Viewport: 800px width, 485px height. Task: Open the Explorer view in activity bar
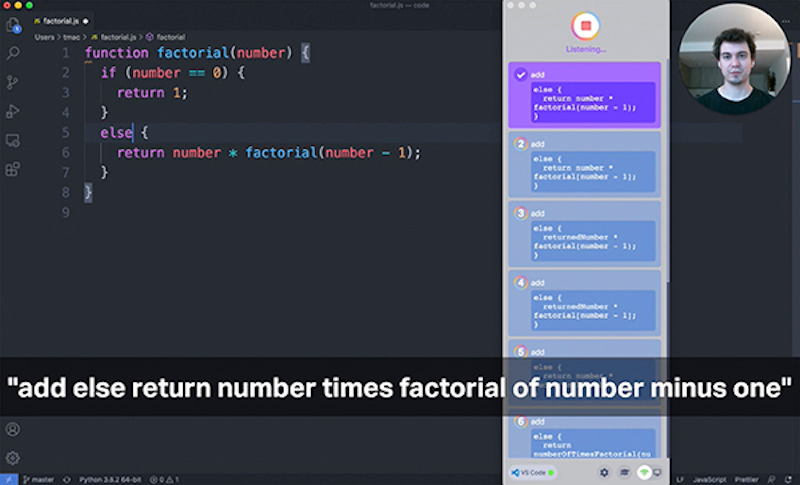(x=13, y=25)
